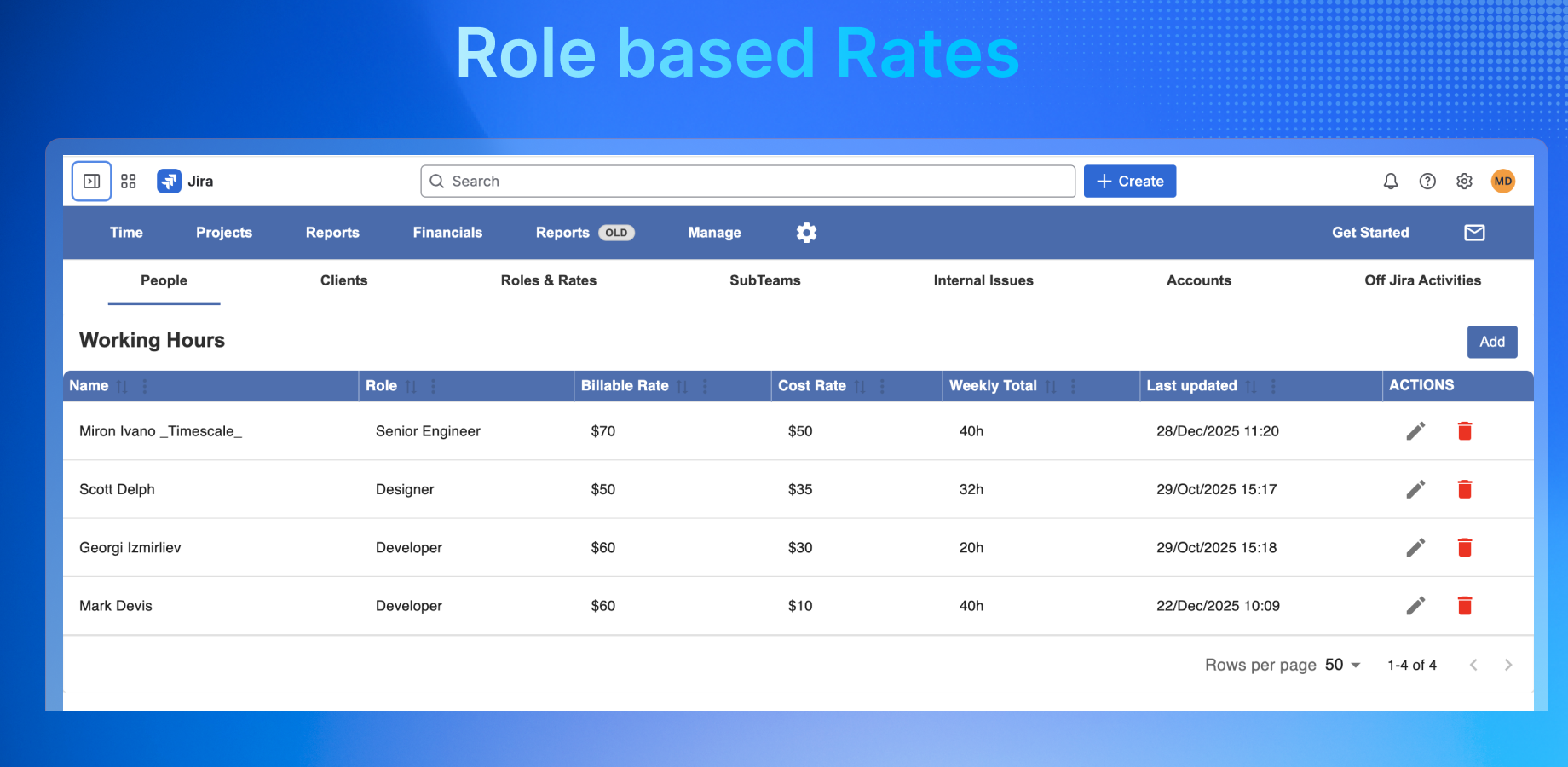The width and height of the screenshot is (1568, 767).
Task: Toggle sorting on the Name column
Action: [121, 385]
